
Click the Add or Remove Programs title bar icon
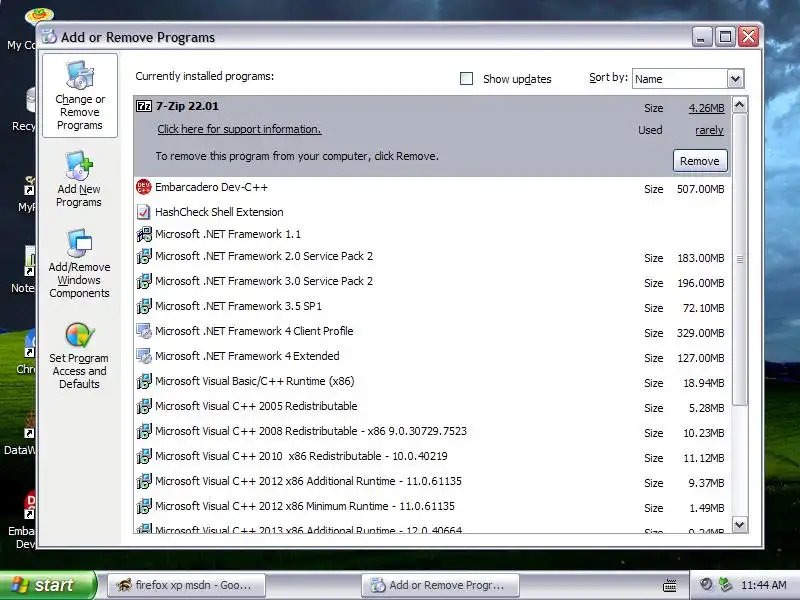pos(49,37)
